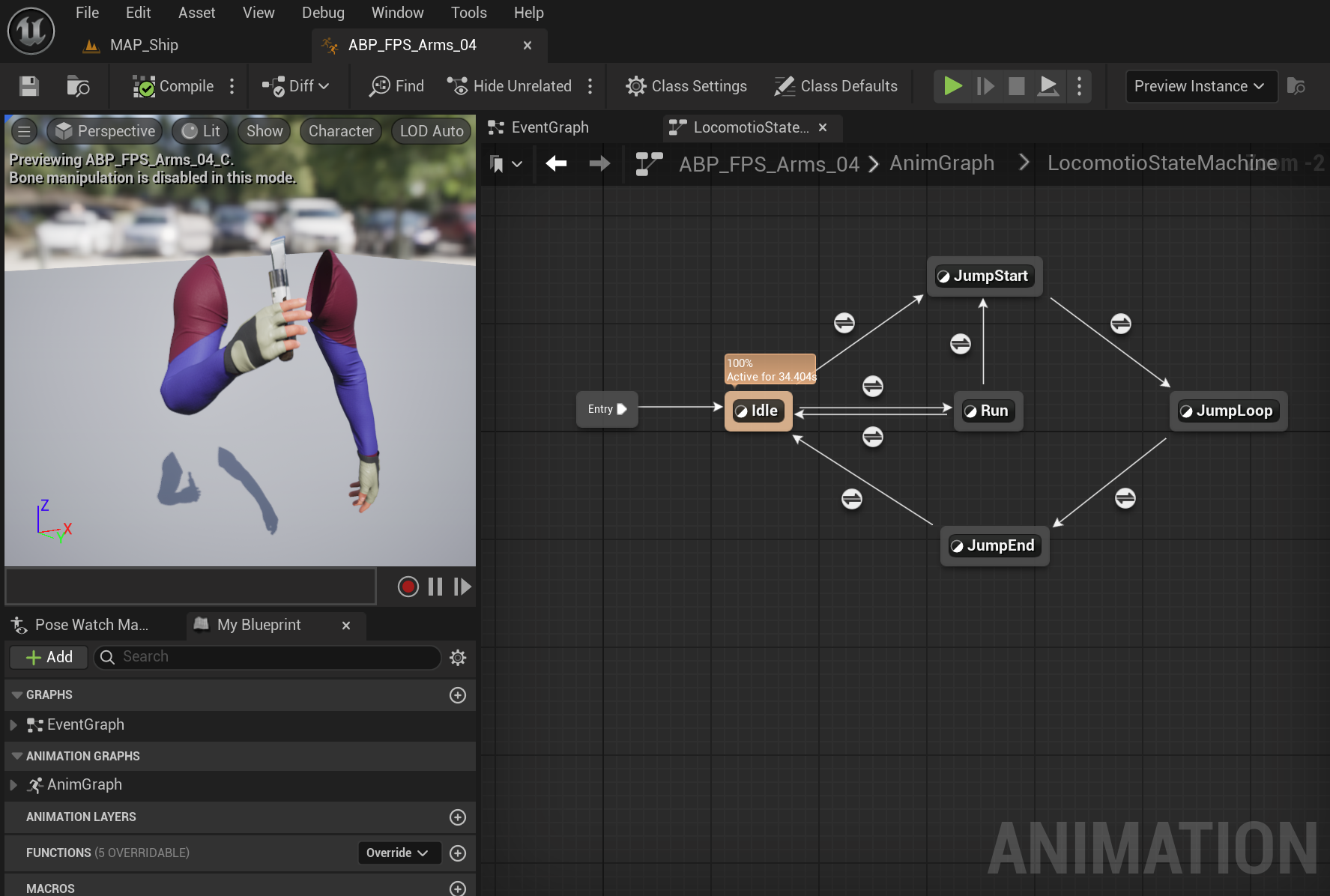Click Run to Idle transition rule icon

873,437
